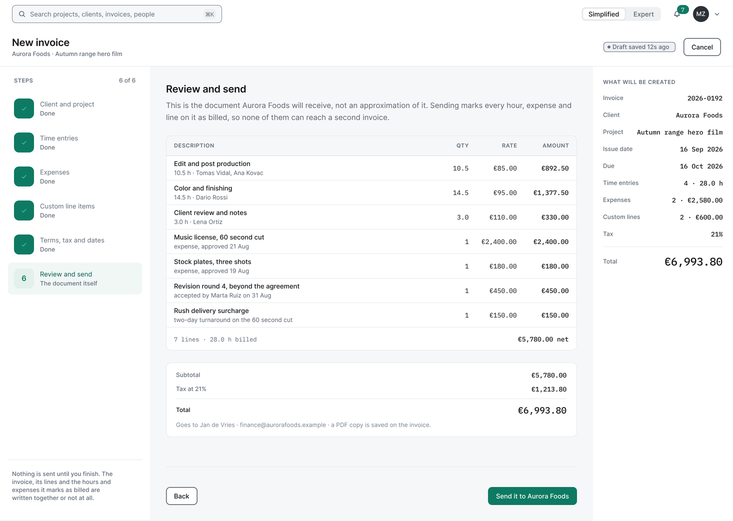The height and width of the screenshot is (521, 733).
Task: Click the Draft saved status badge
Action: click(639, 47)
